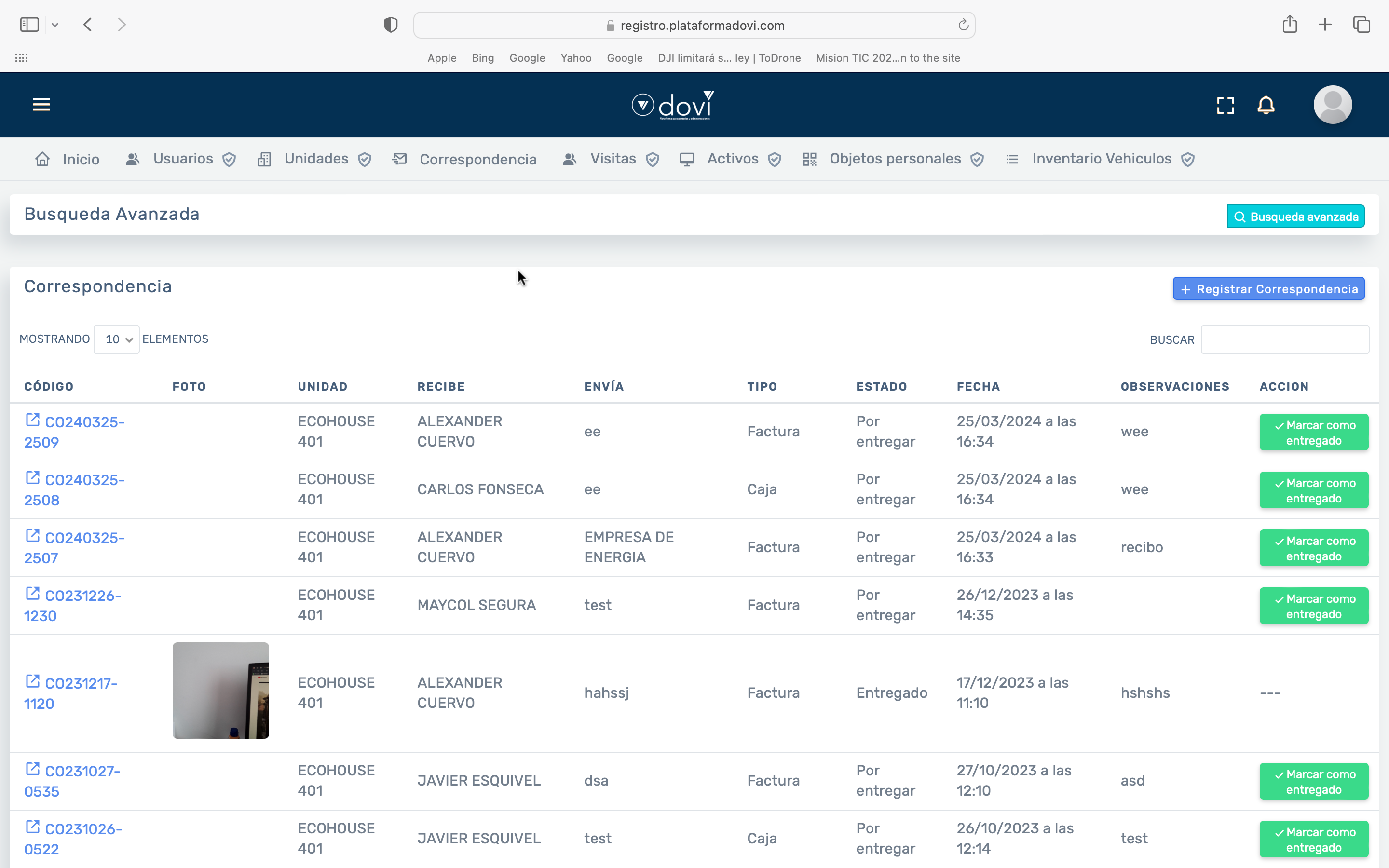Image resolution: width=1389 pixels, height=868 pixels.
Task: Toggle fullscreen mode icon
Action: pyautogui.click(x=1226, y=105)
